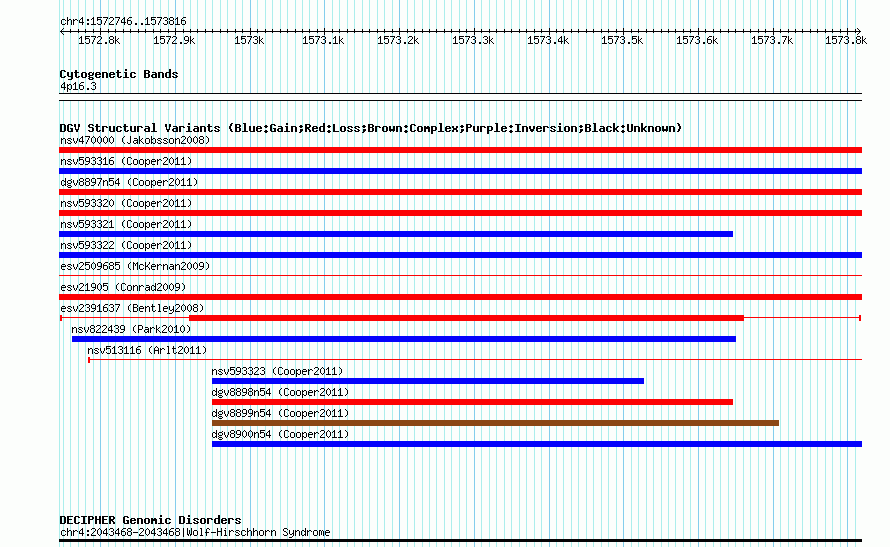The image size is (890, 547).
Task: Click the blue bar for nsv593316
Action: pyautogui.click(x=460, y=171)
